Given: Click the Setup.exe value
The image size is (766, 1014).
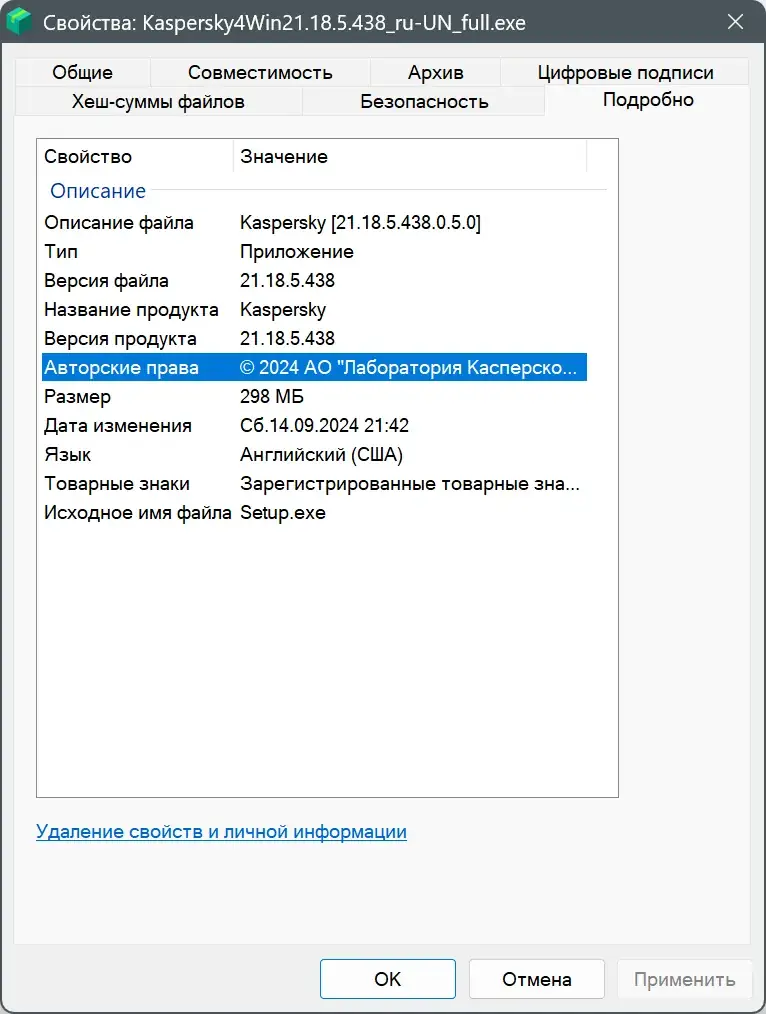Looking at the screenshot, I should pyautogui.click(x=282, y=513).
